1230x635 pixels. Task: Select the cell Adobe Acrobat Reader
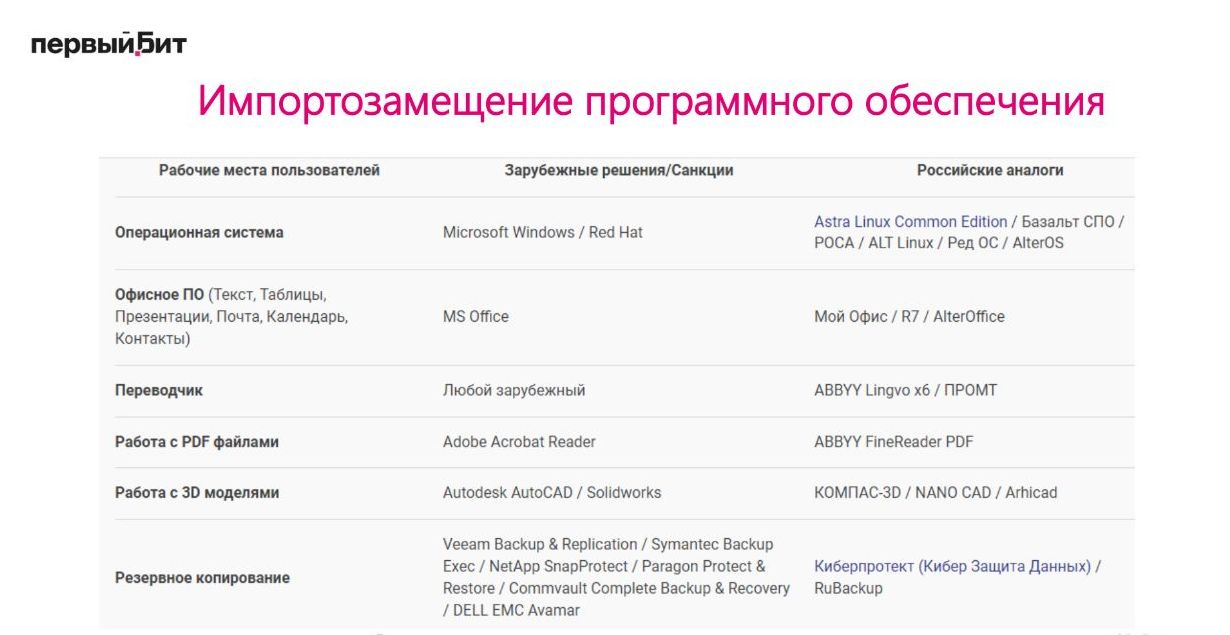pyautogui.click(x=519, y=441)
